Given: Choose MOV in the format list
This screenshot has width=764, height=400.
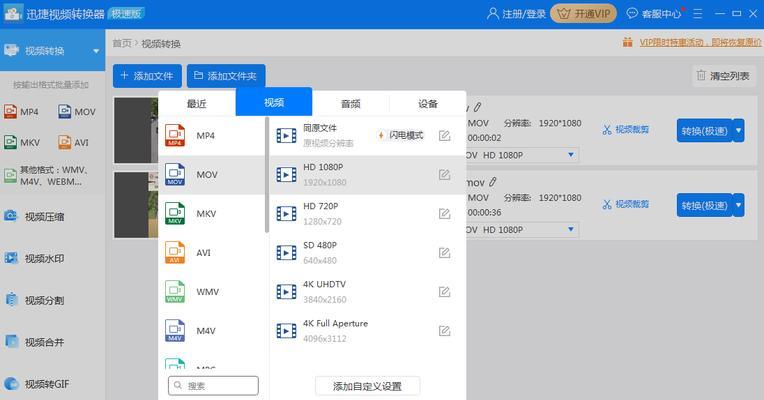Looking at the screenshot, I should pyautogui.click(x=212, y=174).
